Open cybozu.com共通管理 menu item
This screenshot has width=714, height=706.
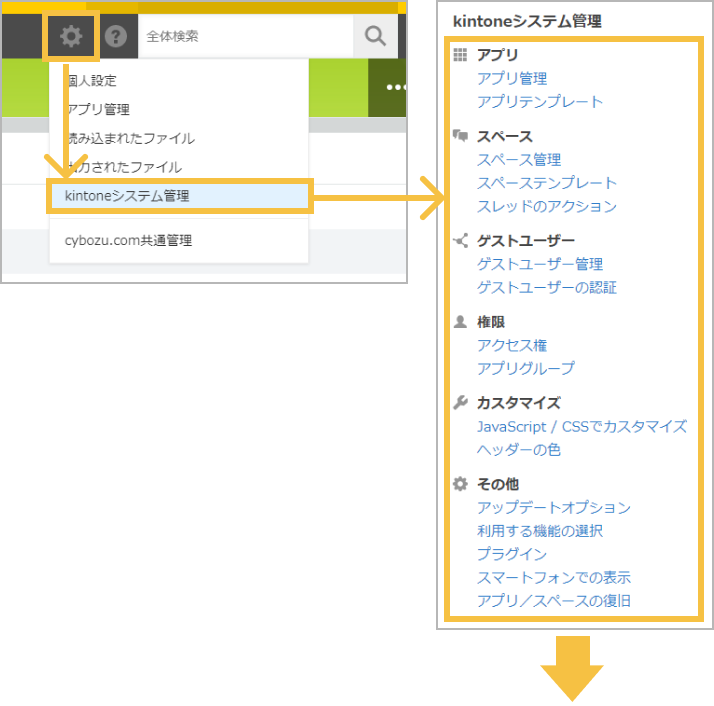point(178,240)
